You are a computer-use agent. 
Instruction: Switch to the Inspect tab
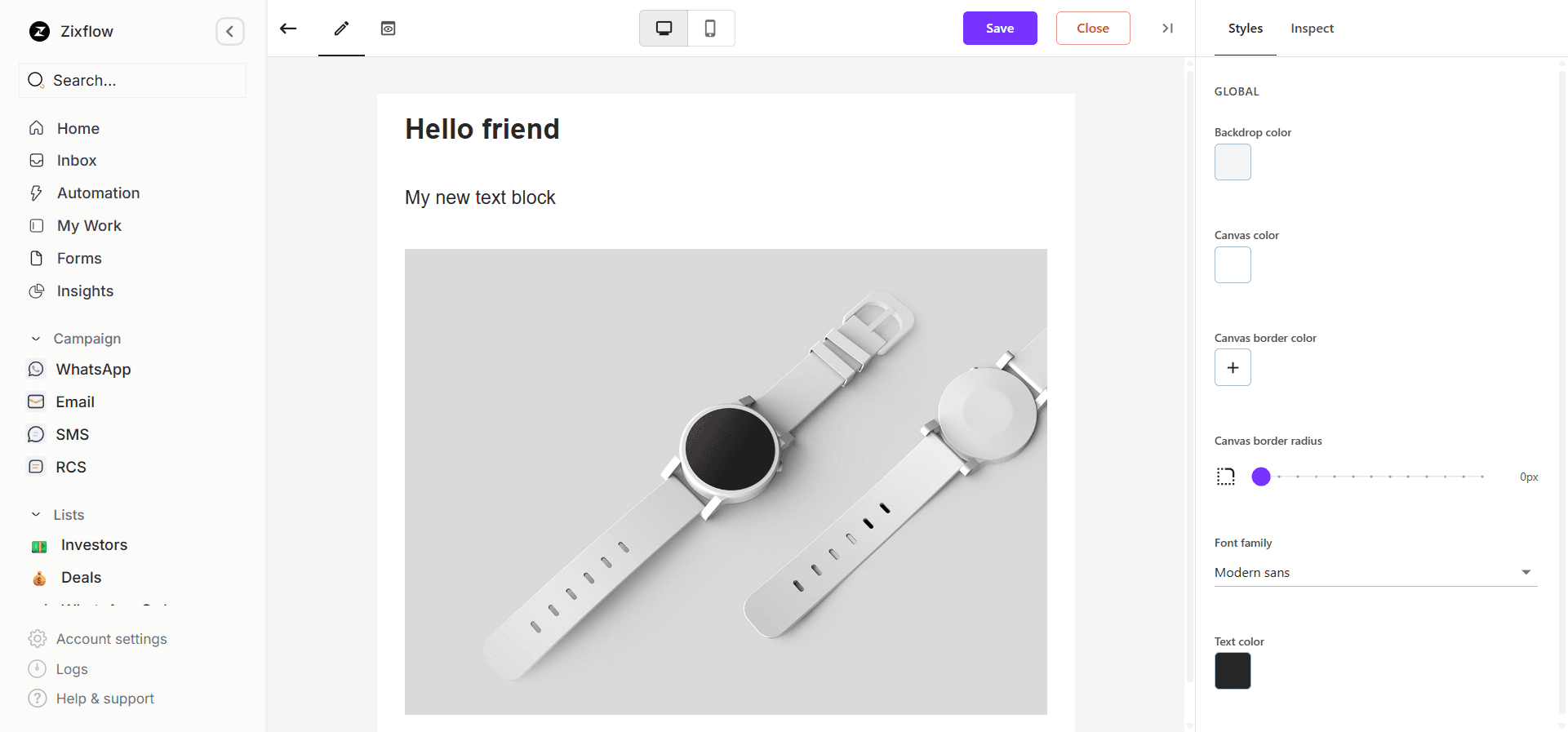[x=1312, y=29]
